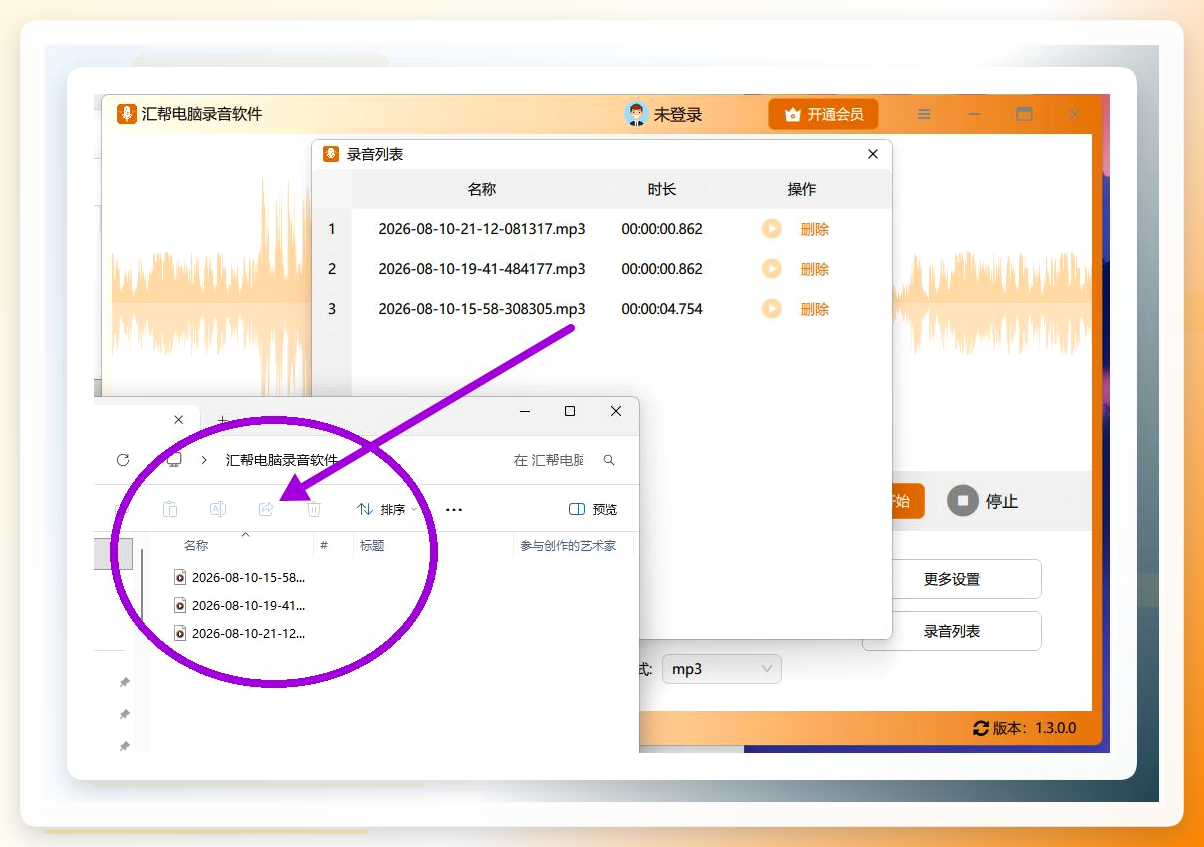Image resolution: width=1204 pixels, height=847 pixels.
Task: Click the media icon of file 2026-08-10-19-41...
Action: point(180,605)
